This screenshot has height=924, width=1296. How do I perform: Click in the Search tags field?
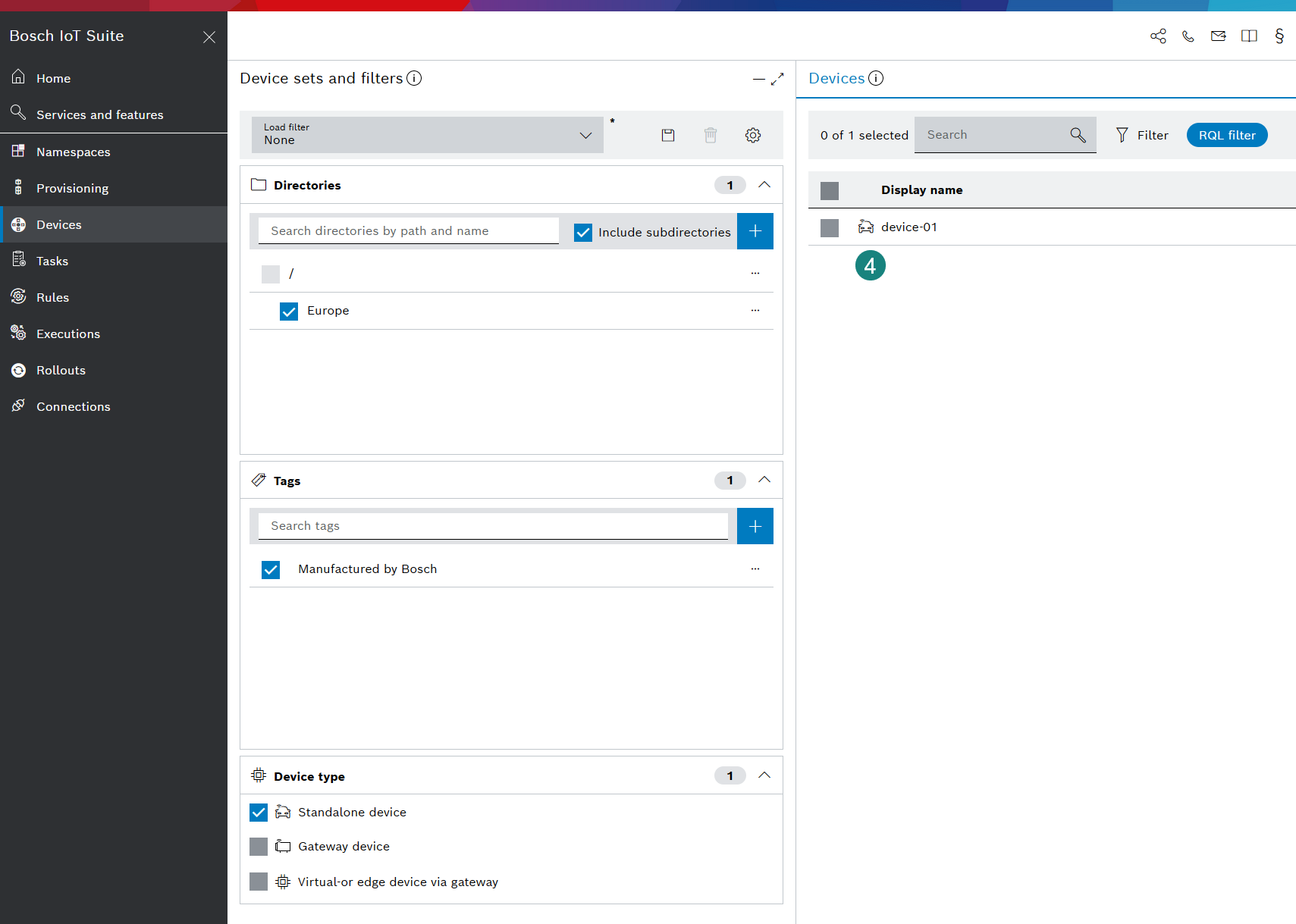(x=493, y=526)
